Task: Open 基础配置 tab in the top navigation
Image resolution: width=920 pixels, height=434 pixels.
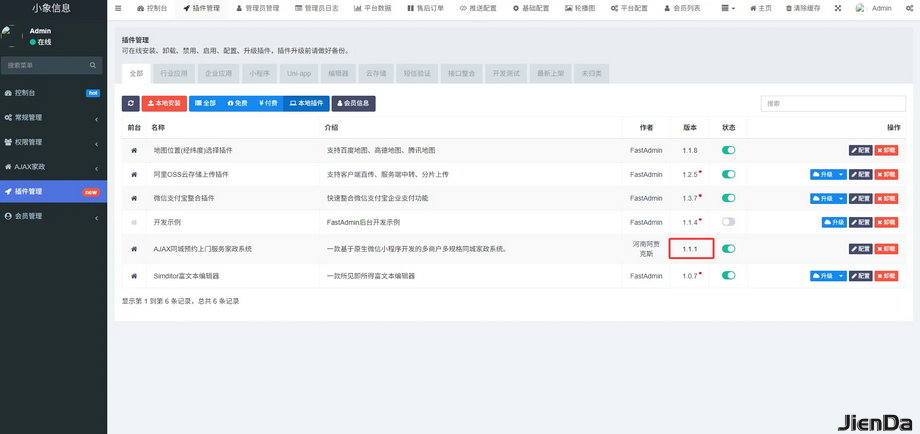Action: [531, 9]
